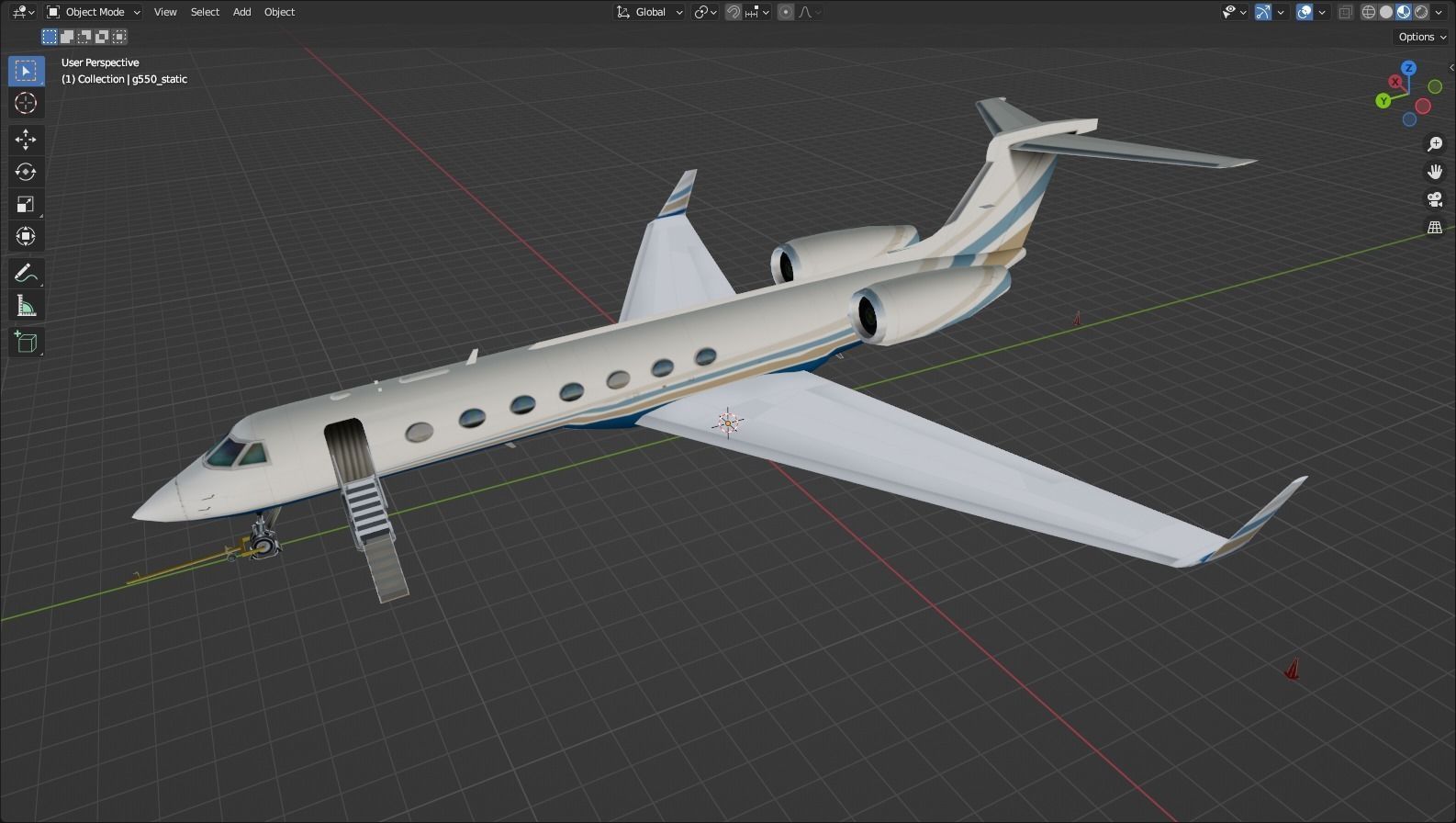Open the Add menu
The image size is (1456, 823).
(241, 12)
